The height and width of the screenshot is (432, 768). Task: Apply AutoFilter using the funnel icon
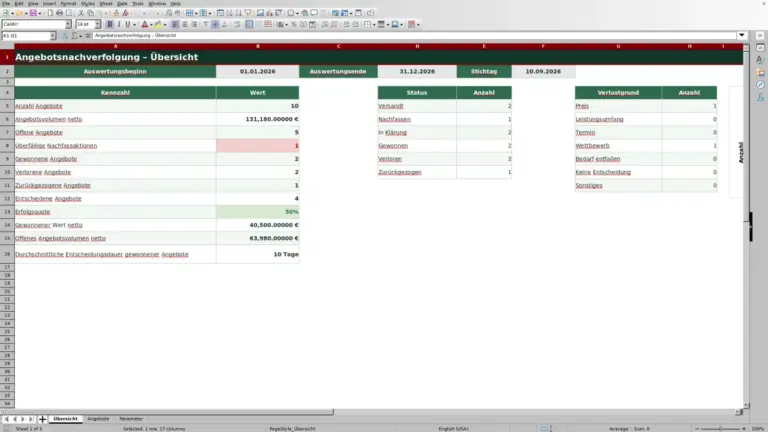tap(248, 13)
